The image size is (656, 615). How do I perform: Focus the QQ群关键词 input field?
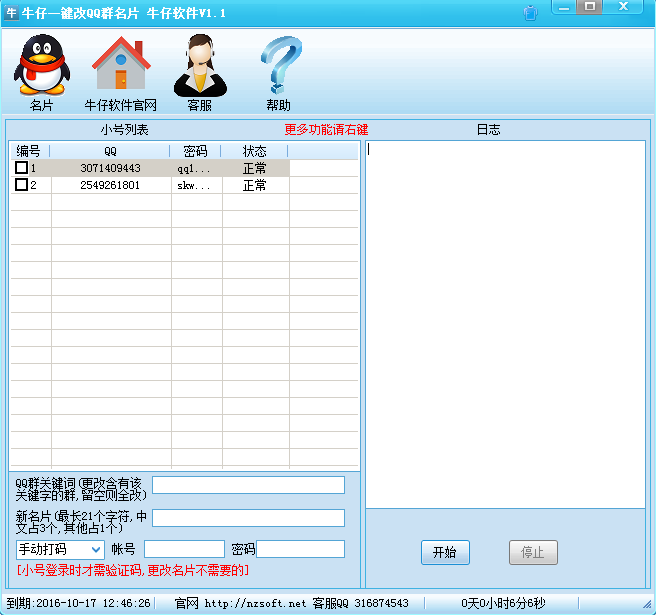coord(248,485)
